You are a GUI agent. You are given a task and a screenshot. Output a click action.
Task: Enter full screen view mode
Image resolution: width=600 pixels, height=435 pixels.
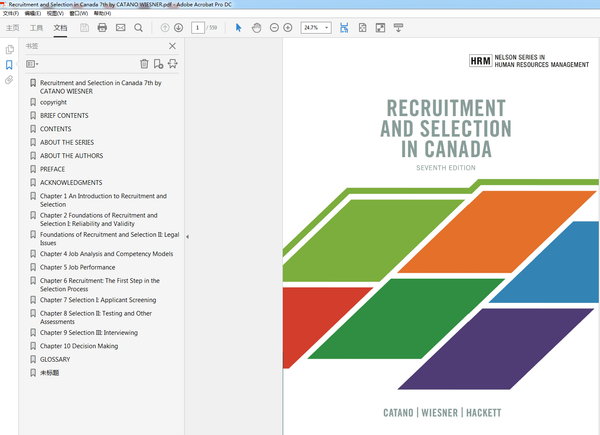(x=380, y=28)
